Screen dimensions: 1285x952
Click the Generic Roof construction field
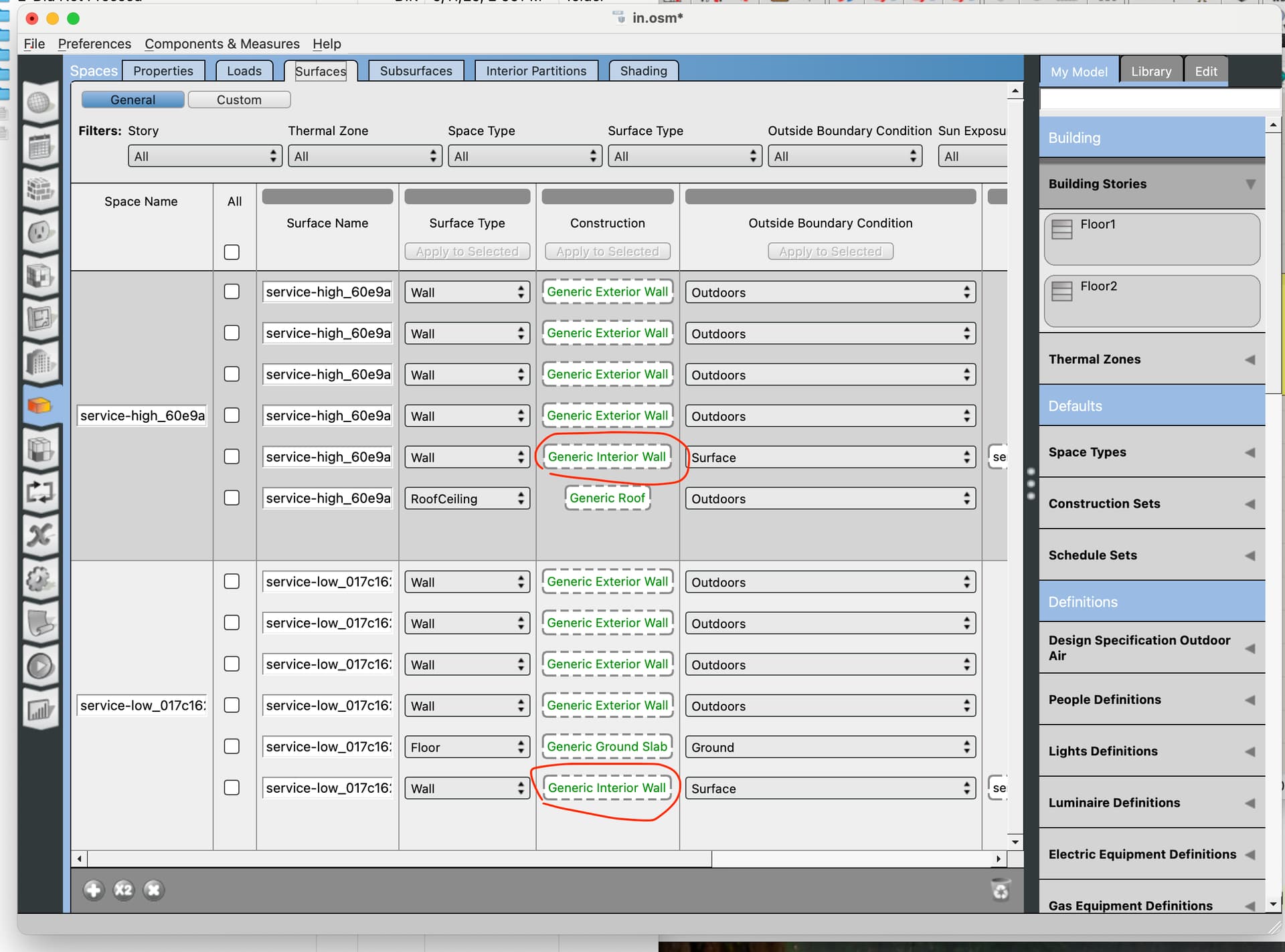point(607,498)
